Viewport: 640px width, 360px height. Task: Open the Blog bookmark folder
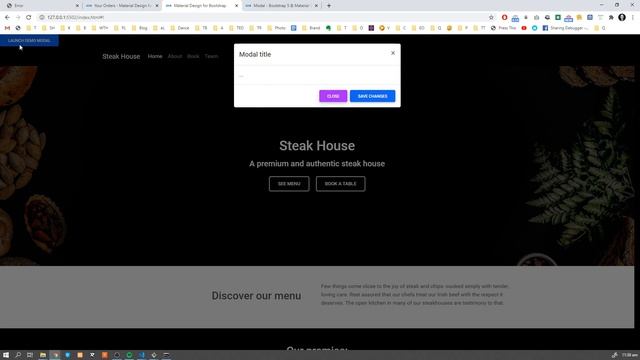[139, 28]
